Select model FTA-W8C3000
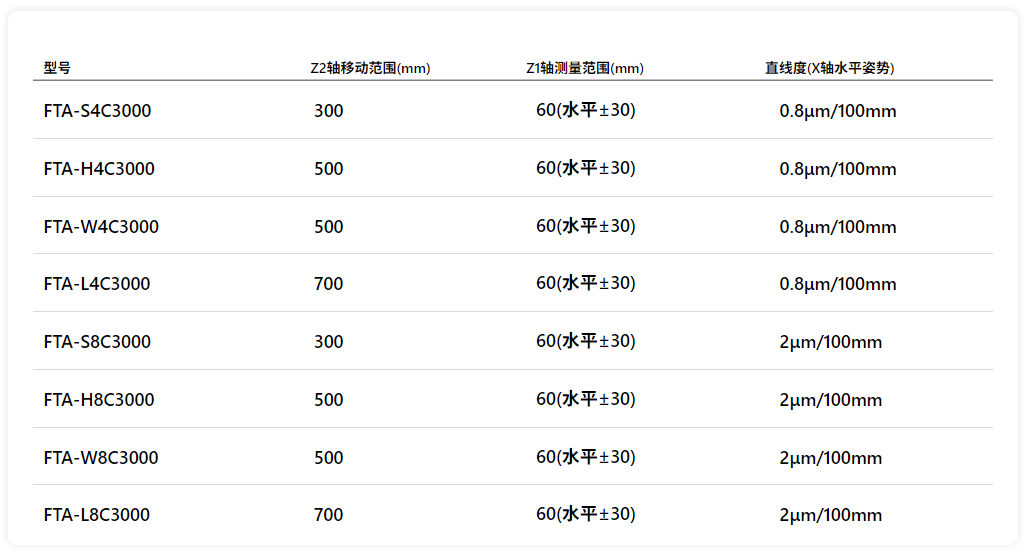Image resolution: width=1029 pixels, height=559 pixels. [x=101, y=458]
